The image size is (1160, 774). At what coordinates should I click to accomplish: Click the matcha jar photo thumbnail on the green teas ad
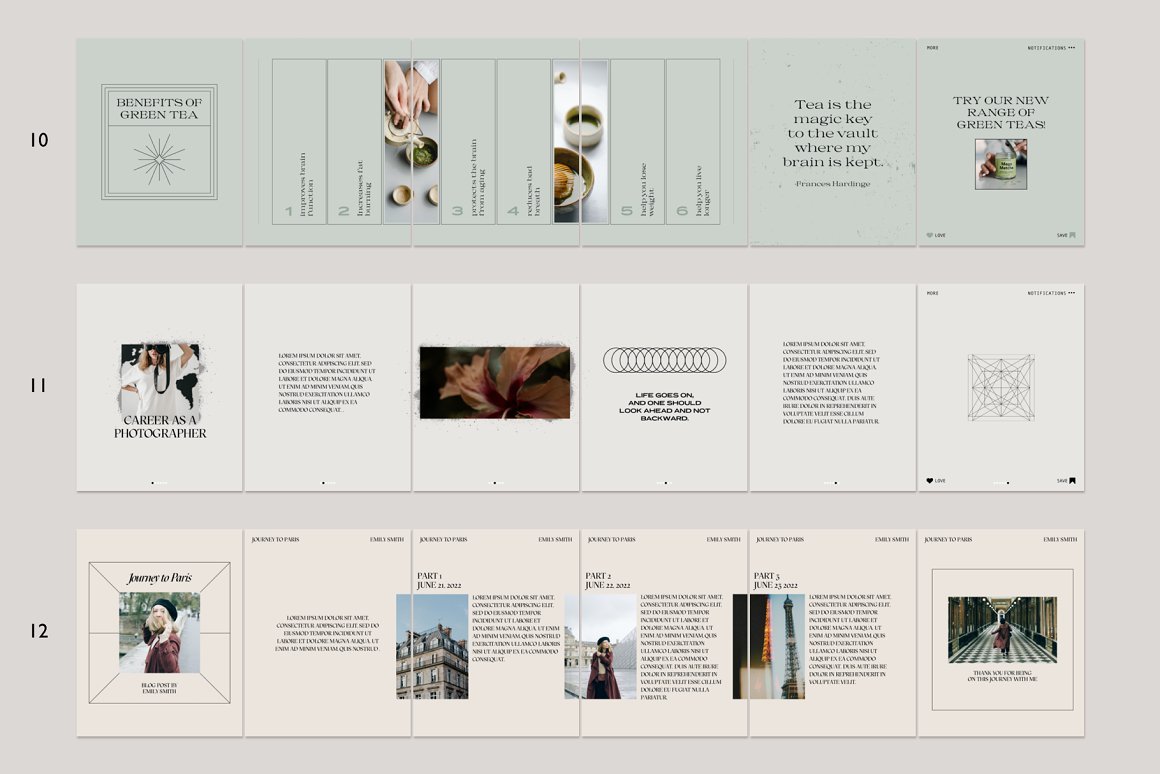(1000, 165)
